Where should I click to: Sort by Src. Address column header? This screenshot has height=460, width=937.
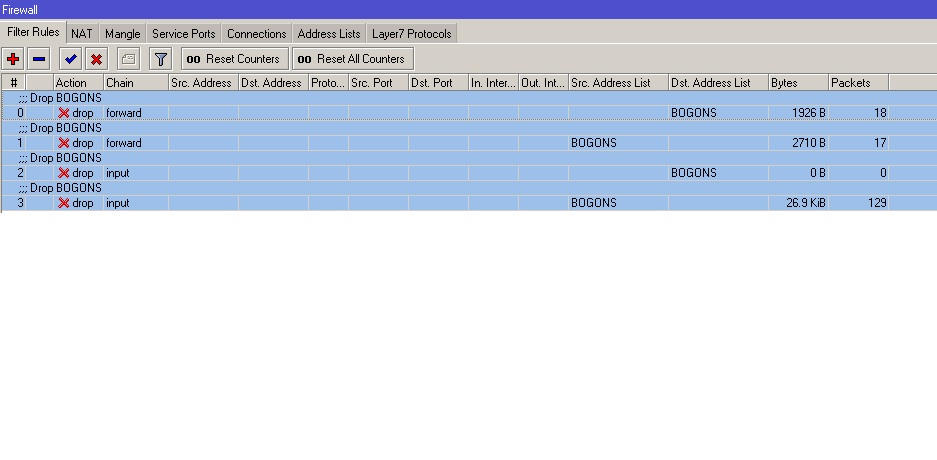203,82
